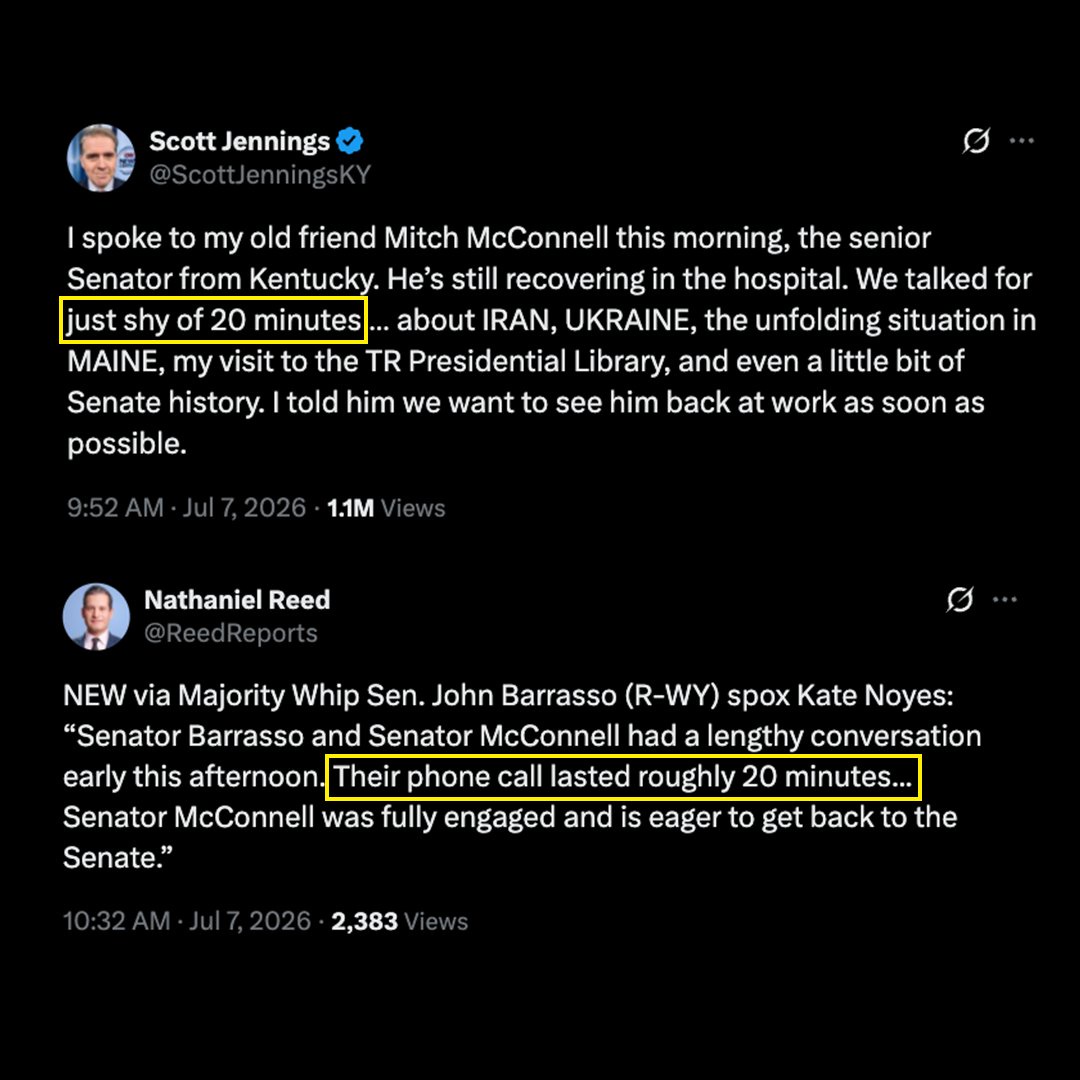
Task: Click the highlighted "just shy of 20 minutes" text
Action: [214, 320]
